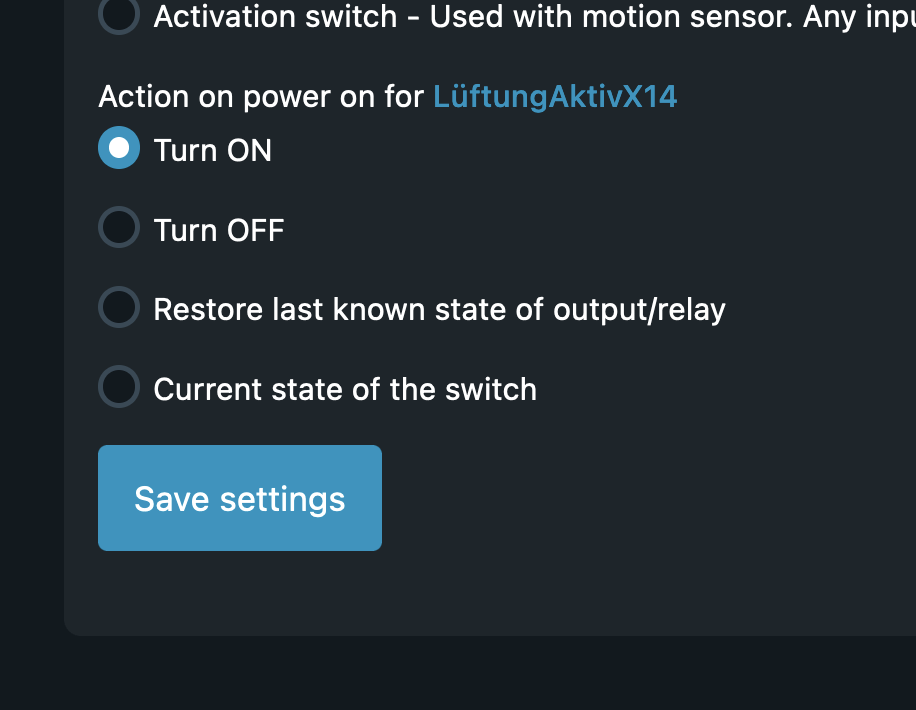Click the Save settings button
The image size is (916, 710).
pyautogui.click(x=240, y=498)
